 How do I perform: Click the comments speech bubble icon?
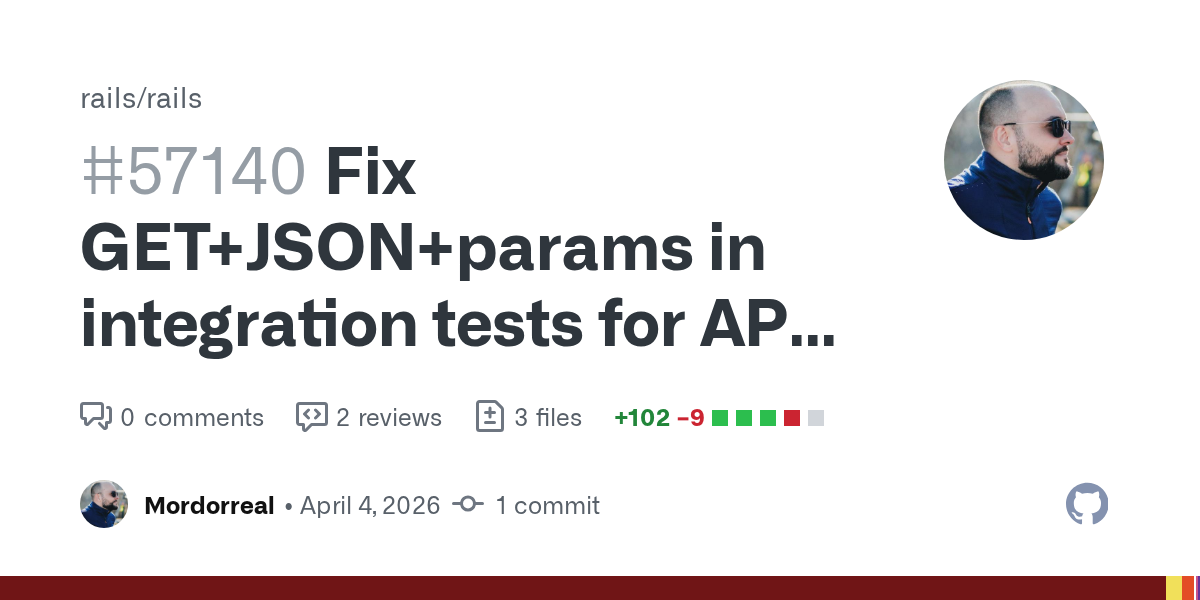tap(95, 417)
